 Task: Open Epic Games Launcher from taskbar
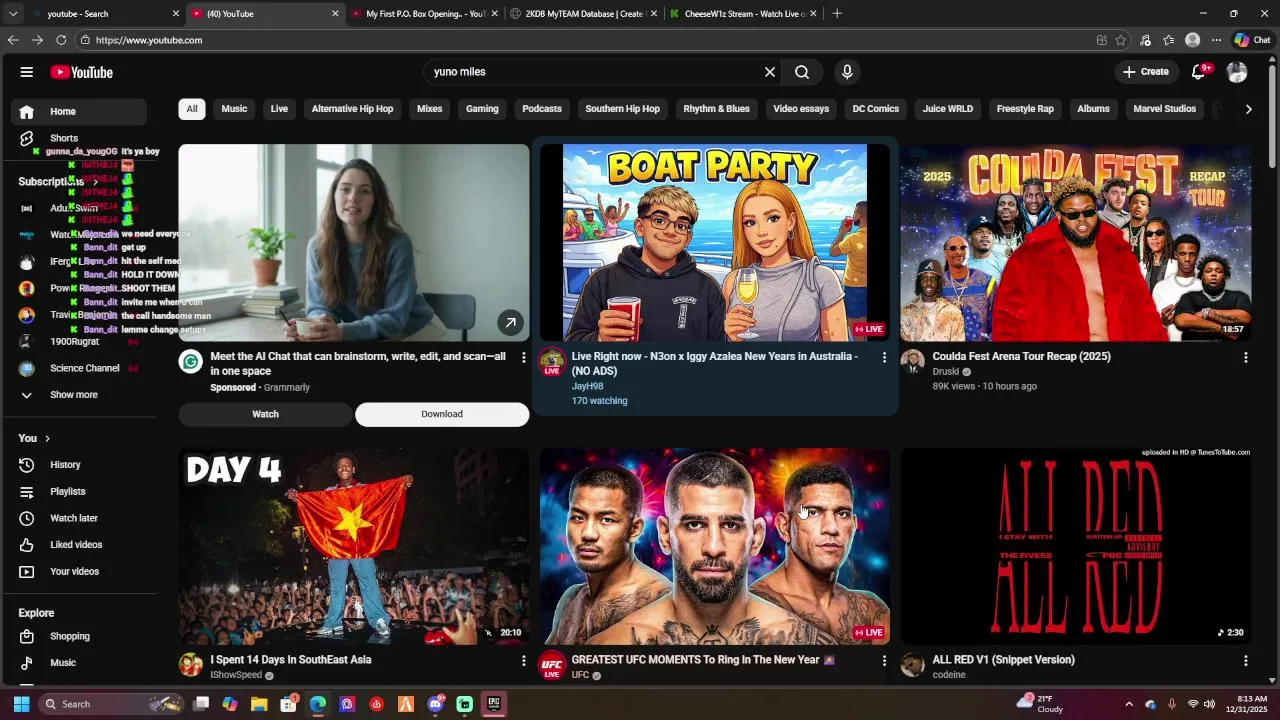494,704
